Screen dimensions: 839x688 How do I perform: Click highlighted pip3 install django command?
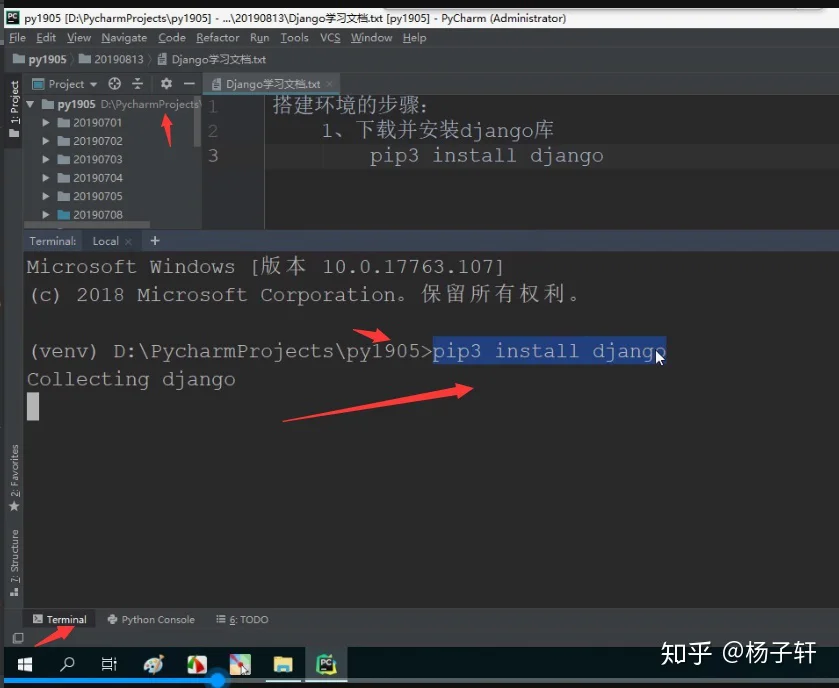click(x=549, y=351)
